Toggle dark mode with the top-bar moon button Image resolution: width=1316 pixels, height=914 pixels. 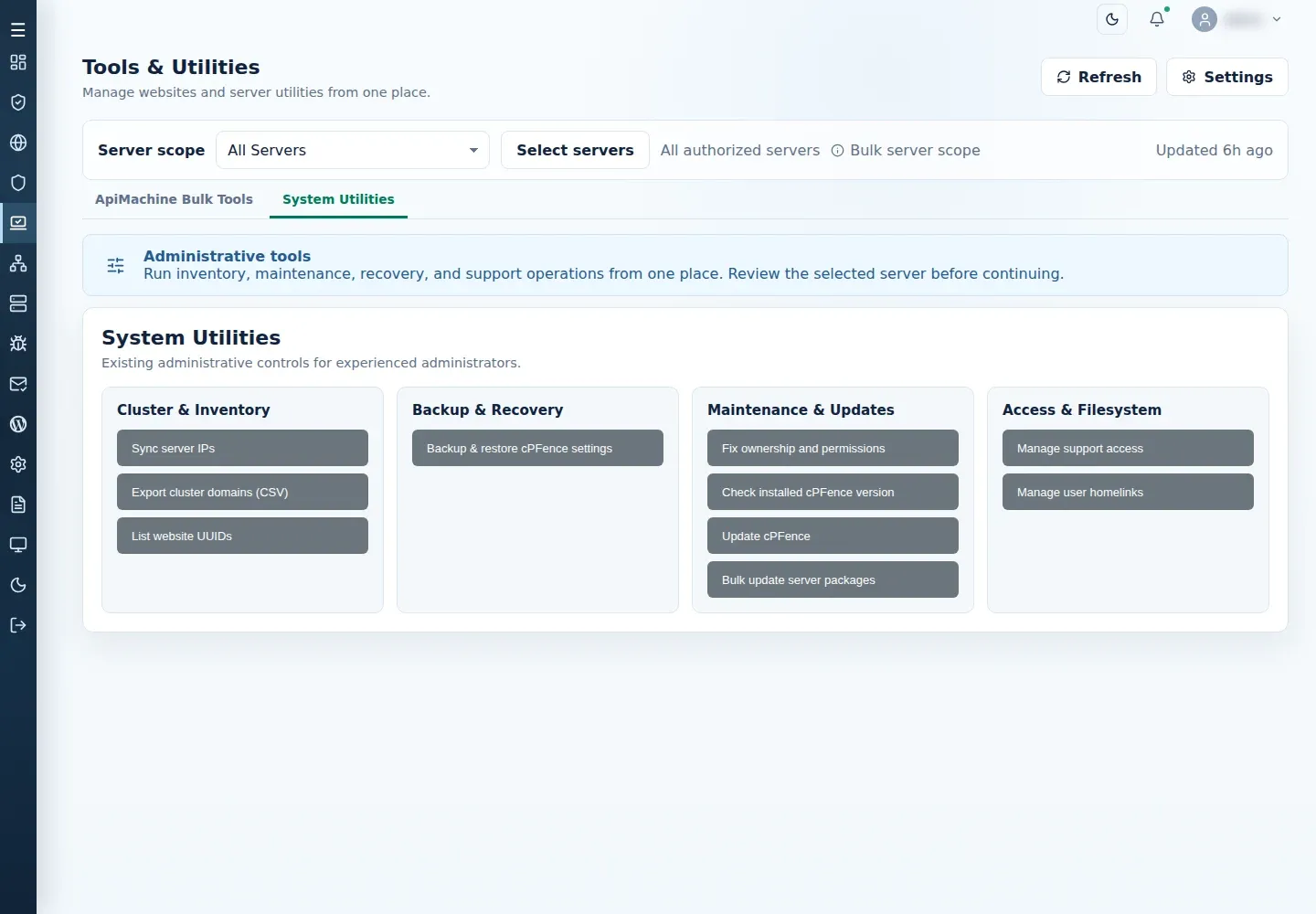[1112, 19]
